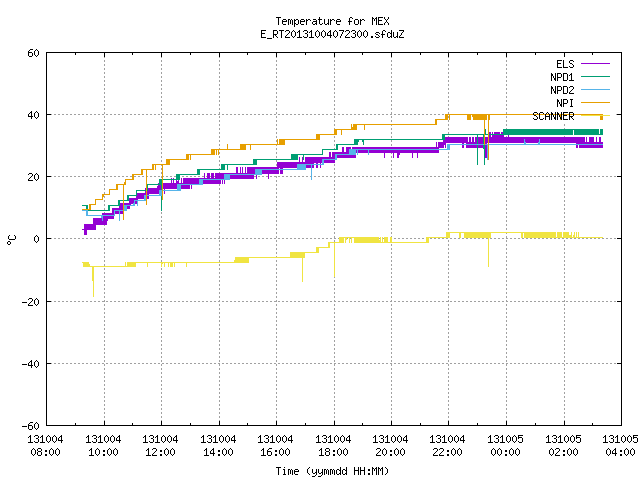The image size is (640, 480).
Task: Select the file name E_RT20131004072300.sfduZ
Action: [332, 34]
